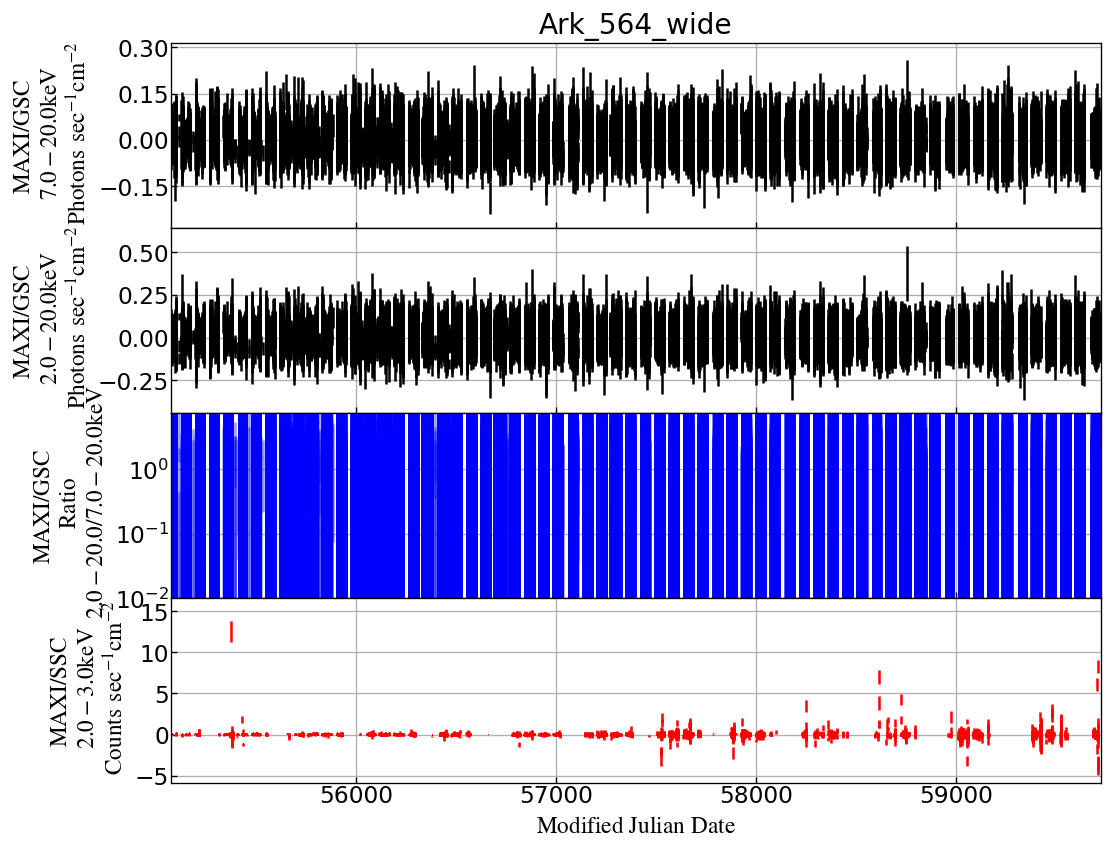Click the MAXI/GSC 7.0−20.0keV y-axis label

(x=48, y=136)
